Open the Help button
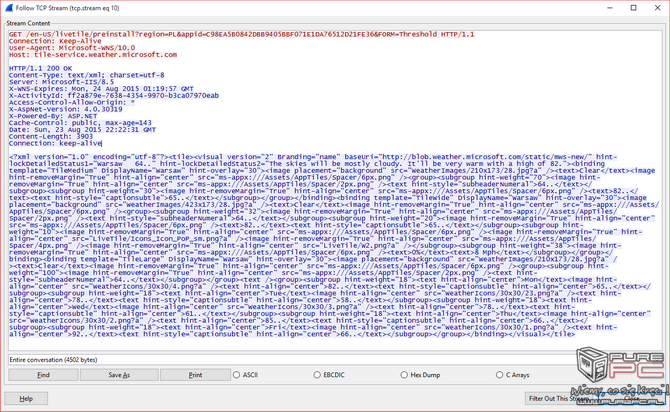The height and width of the screenshot is (412, 670). coord(27,398)
